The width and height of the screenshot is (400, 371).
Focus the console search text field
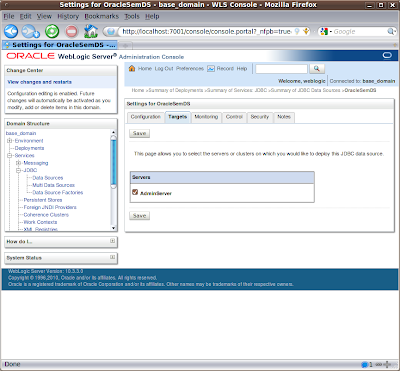[x=281, y=69]
